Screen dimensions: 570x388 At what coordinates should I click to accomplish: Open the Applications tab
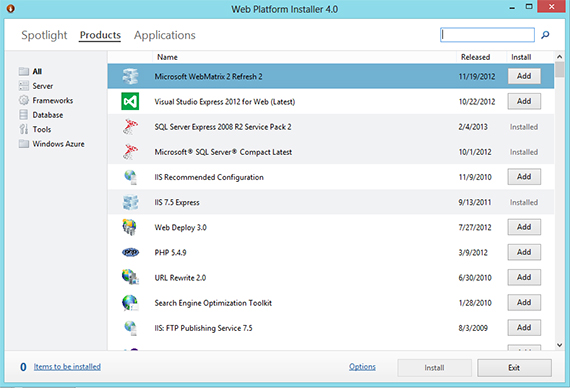click(x=165, y=35)
